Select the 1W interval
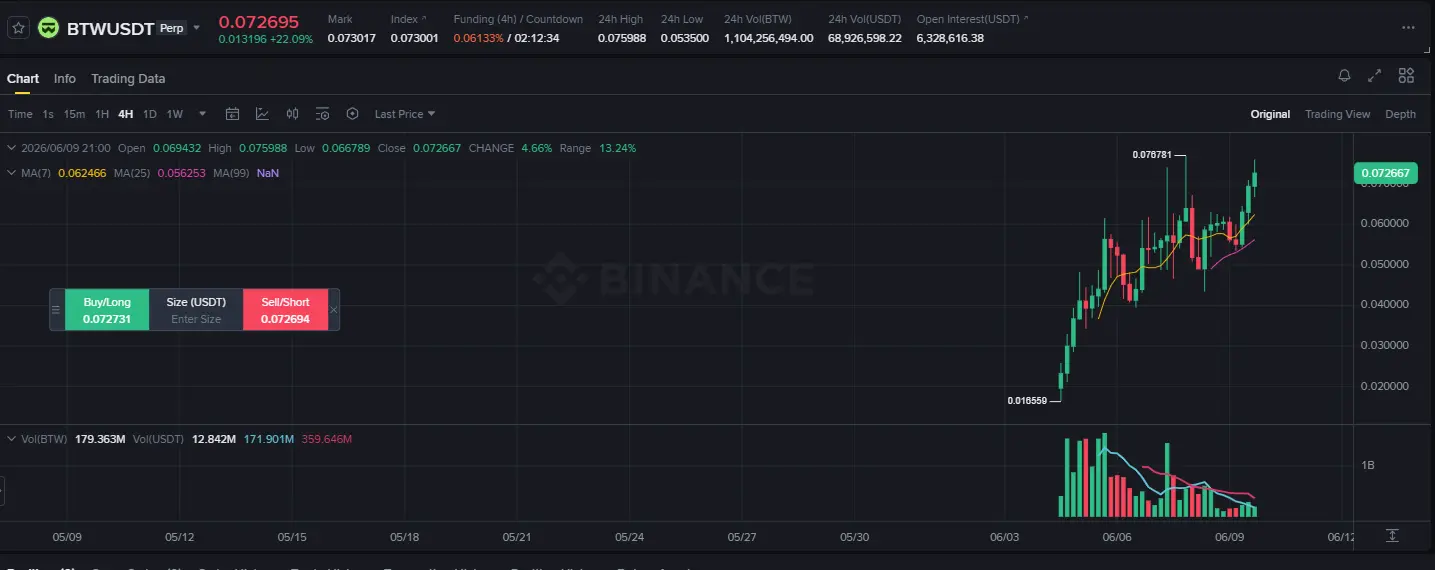 175,114
